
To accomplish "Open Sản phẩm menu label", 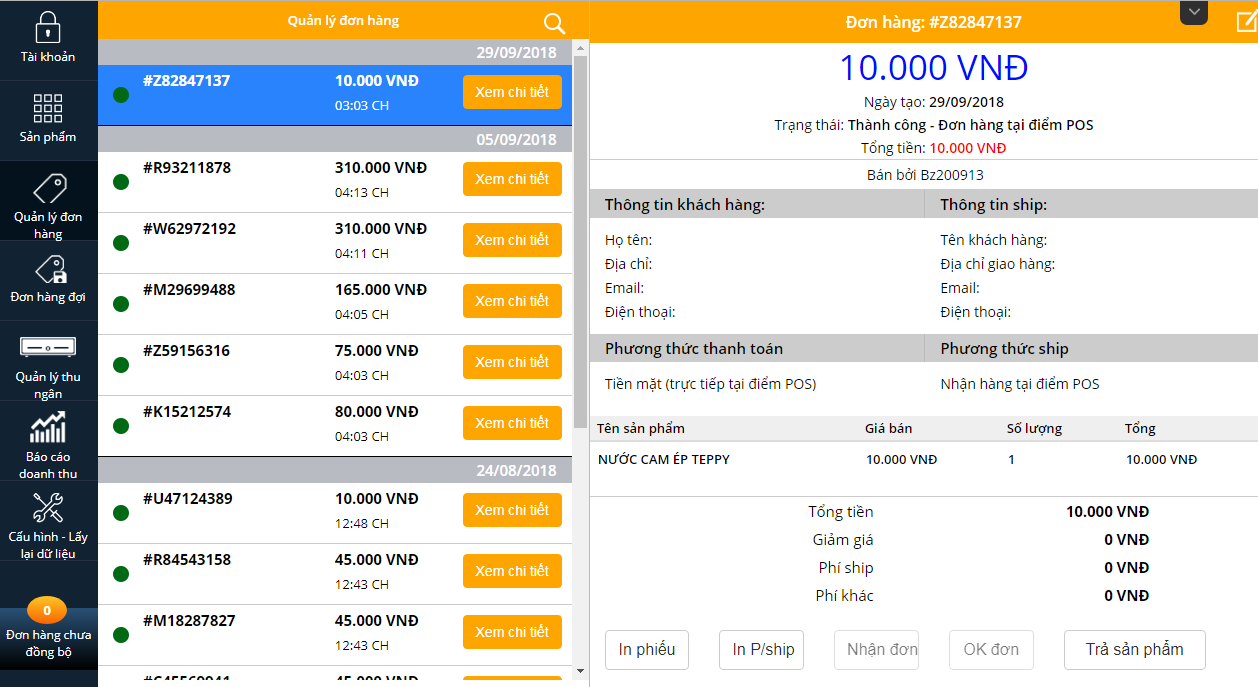I will point(48,137).
